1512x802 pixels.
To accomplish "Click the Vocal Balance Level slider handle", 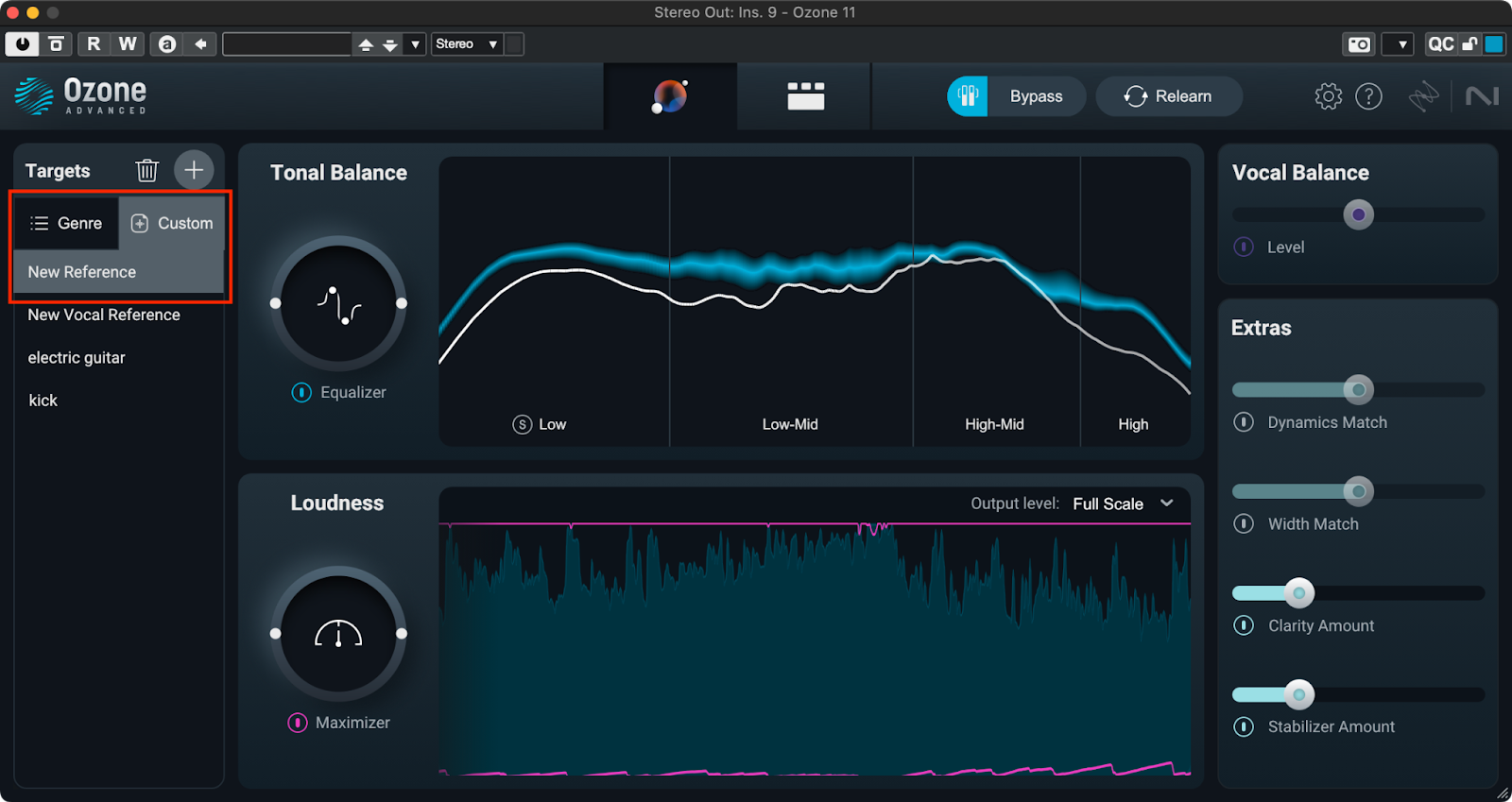I will (x=1358, y=214).
